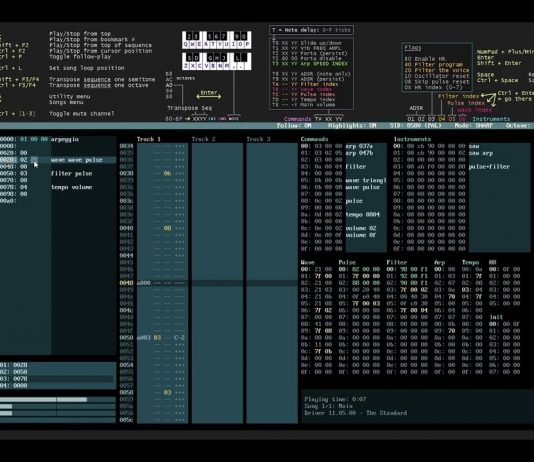Select command 'wave pulse' in Commands table
The height and width of the screenshot is (462, 534).
point(362,187)
